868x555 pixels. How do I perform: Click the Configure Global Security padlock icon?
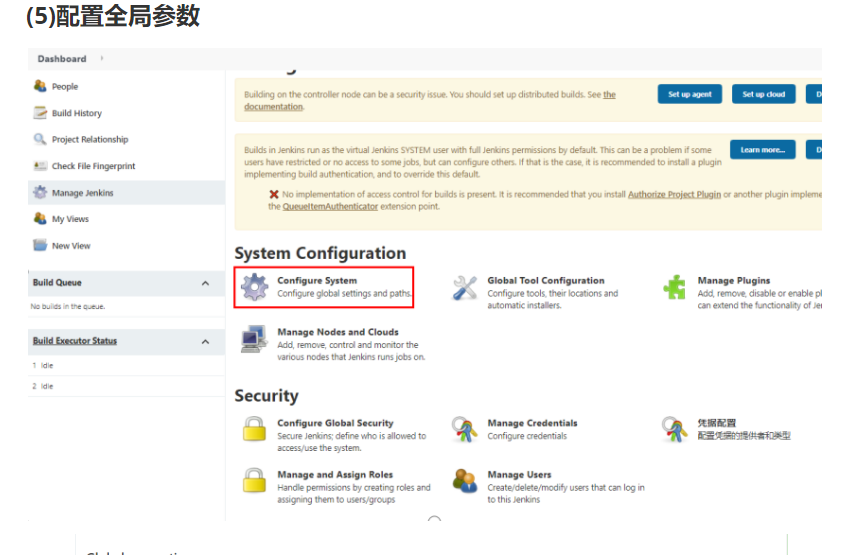[254, 429]
